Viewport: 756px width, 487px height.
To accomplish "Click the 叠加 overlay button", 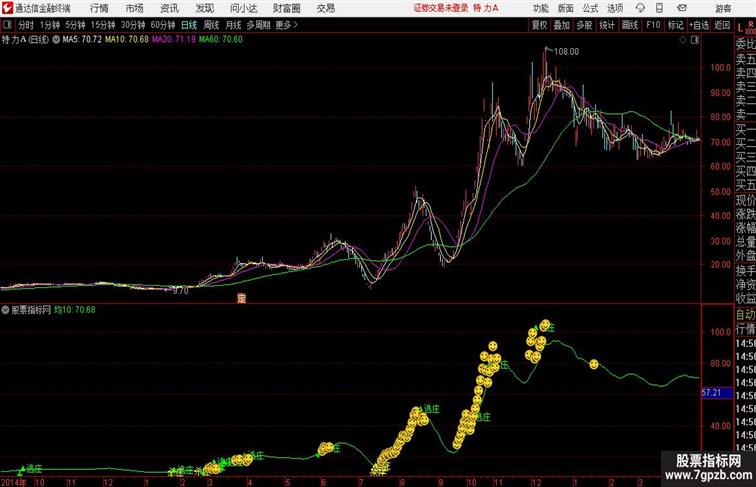I will [562, 25].
